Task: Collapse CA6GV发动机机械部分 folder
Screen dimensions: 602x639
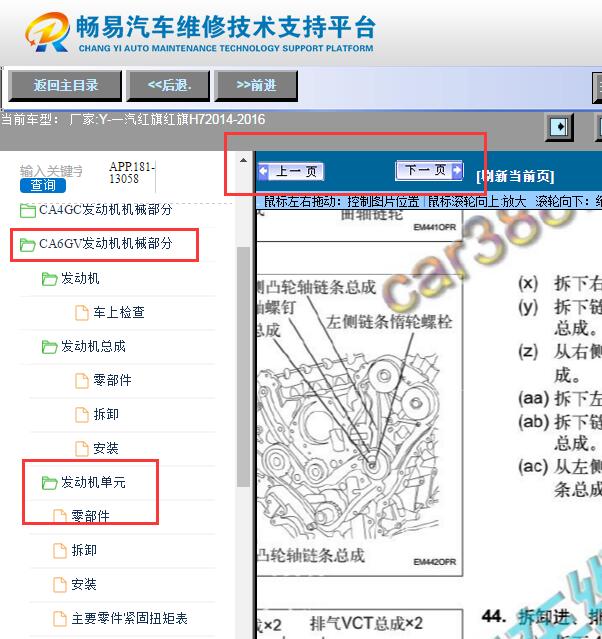Action: coord(106,244)
